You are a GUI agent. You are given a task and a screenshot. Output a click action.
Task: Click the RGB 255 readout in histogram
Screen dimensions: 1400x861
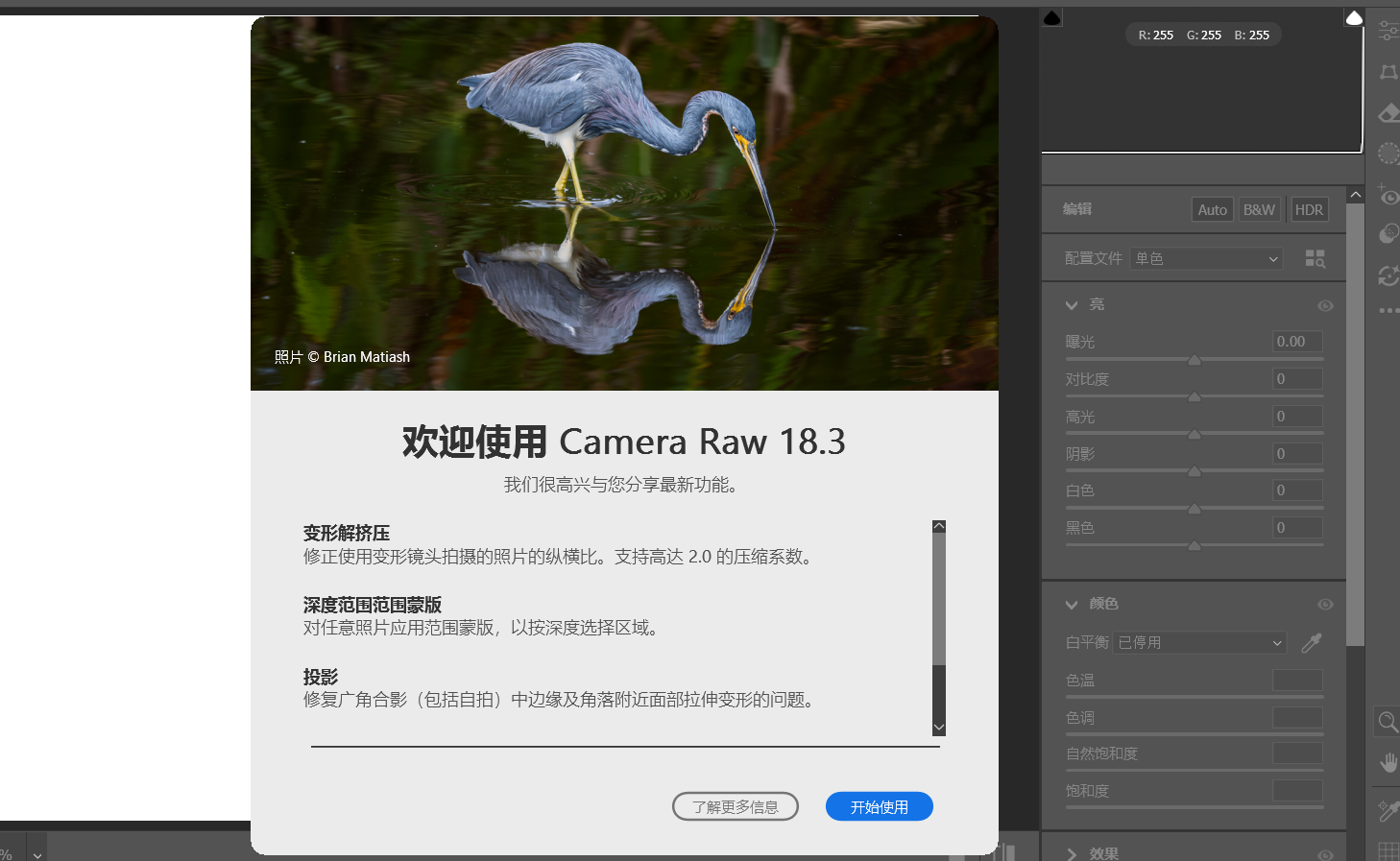click(x=1203, y=36)
